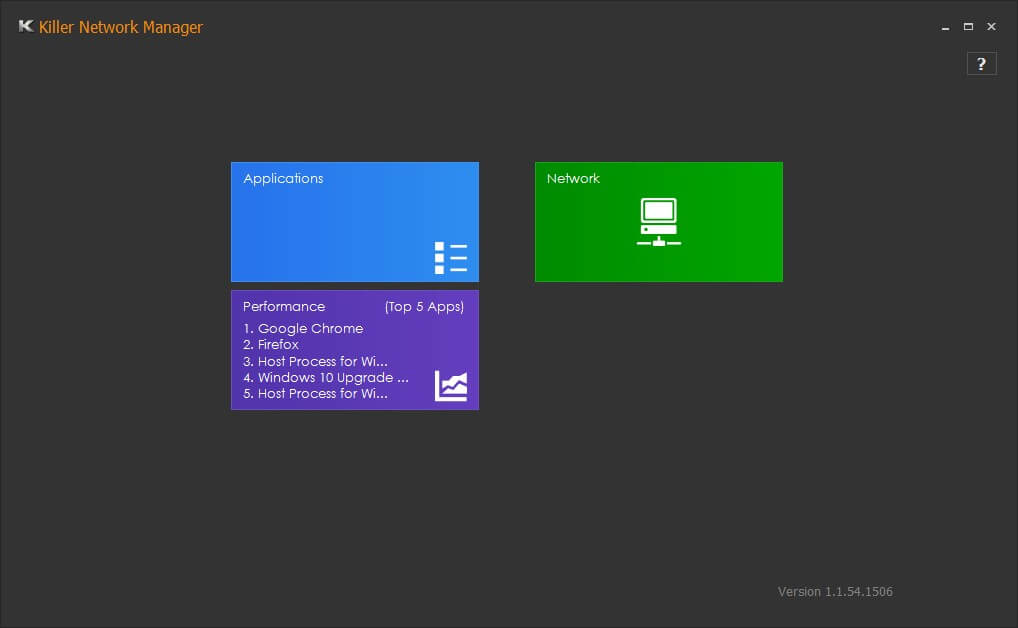Maximize the Killer Network Manager window
This screenshot has width=1018, height=628.
[x=968, y=27]
